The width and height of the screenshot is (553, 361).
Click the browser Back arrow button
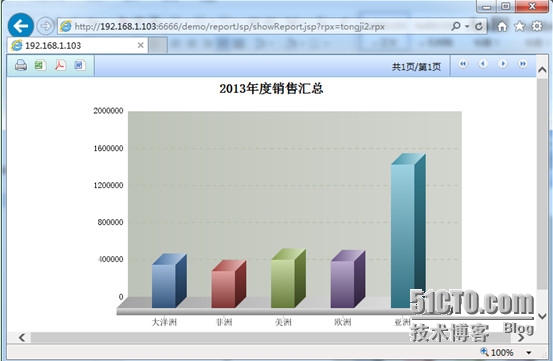click(20, 25)
